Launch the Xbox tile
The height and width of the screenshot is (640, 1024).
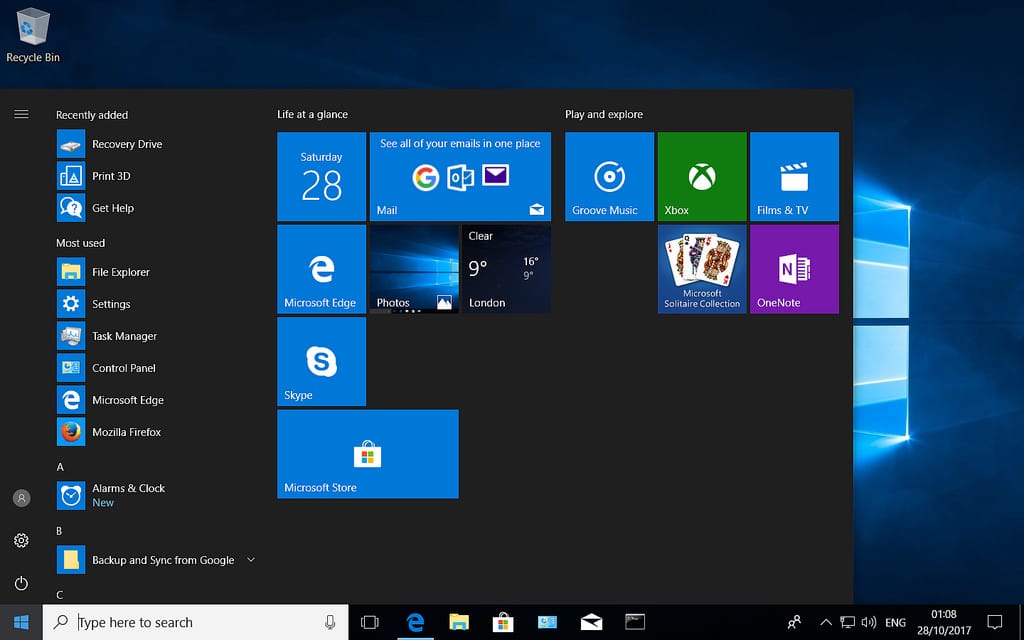[x=702, y=177]
